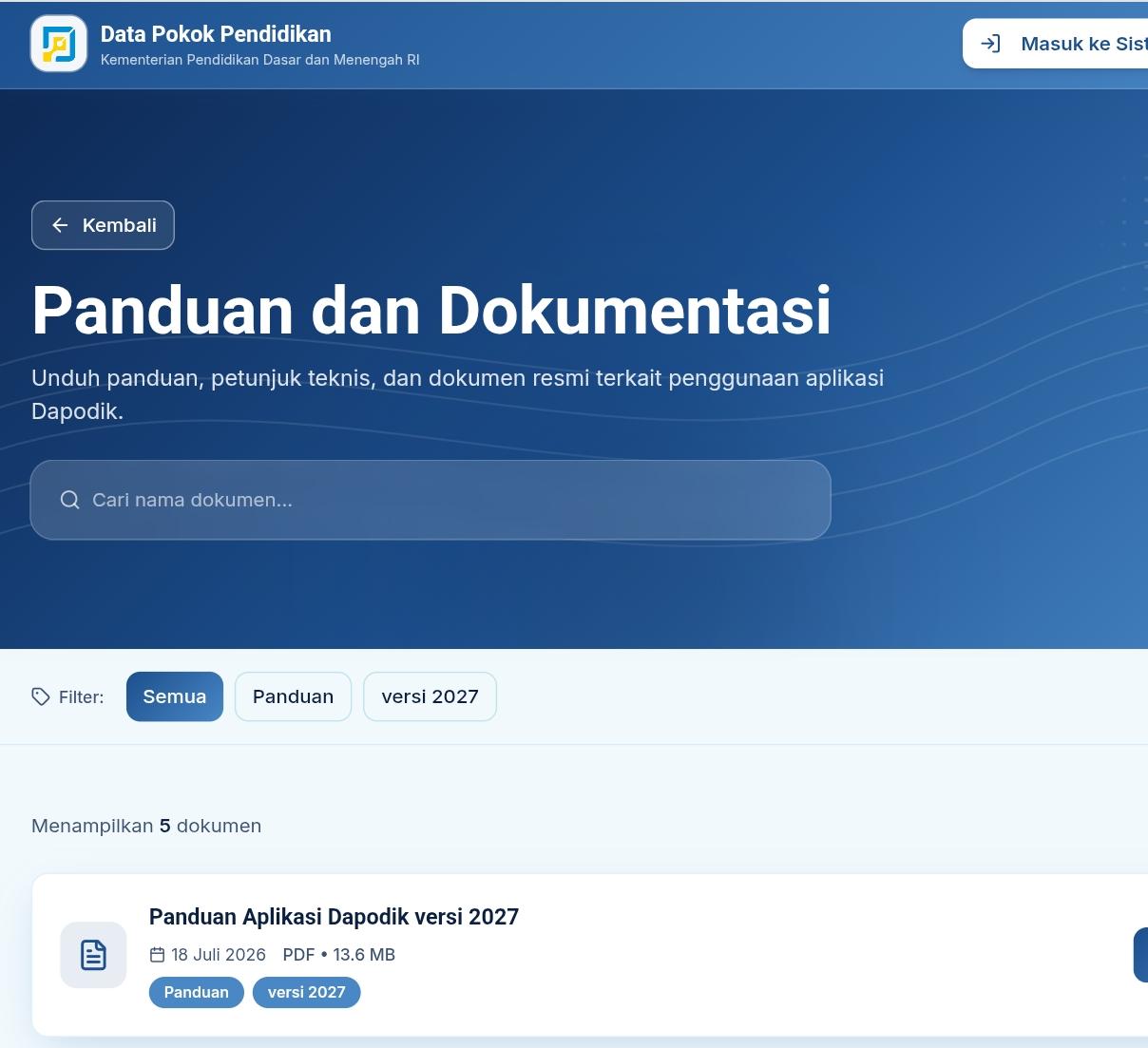Click the magnifier icon in the search box
Image resolution: width=1148 pixels, height=1048 pixels.
tap(69, 500)
